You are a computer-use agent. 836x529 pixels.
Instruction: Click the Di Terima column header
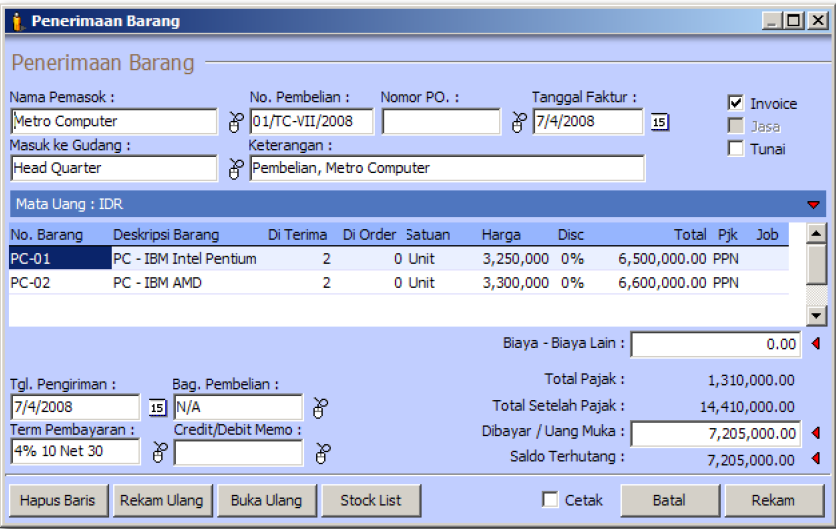(x=298, y=235)
